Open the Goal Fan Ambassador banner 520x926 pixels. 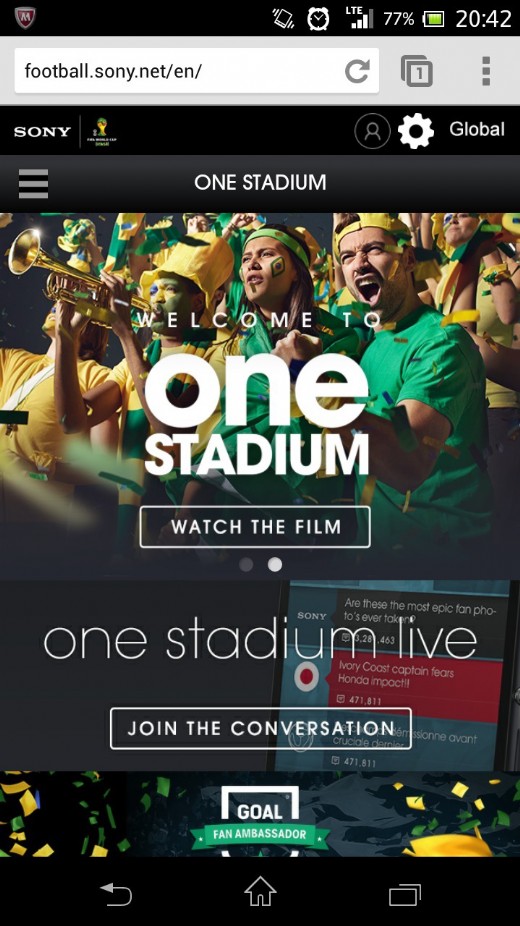click(260, 814)
